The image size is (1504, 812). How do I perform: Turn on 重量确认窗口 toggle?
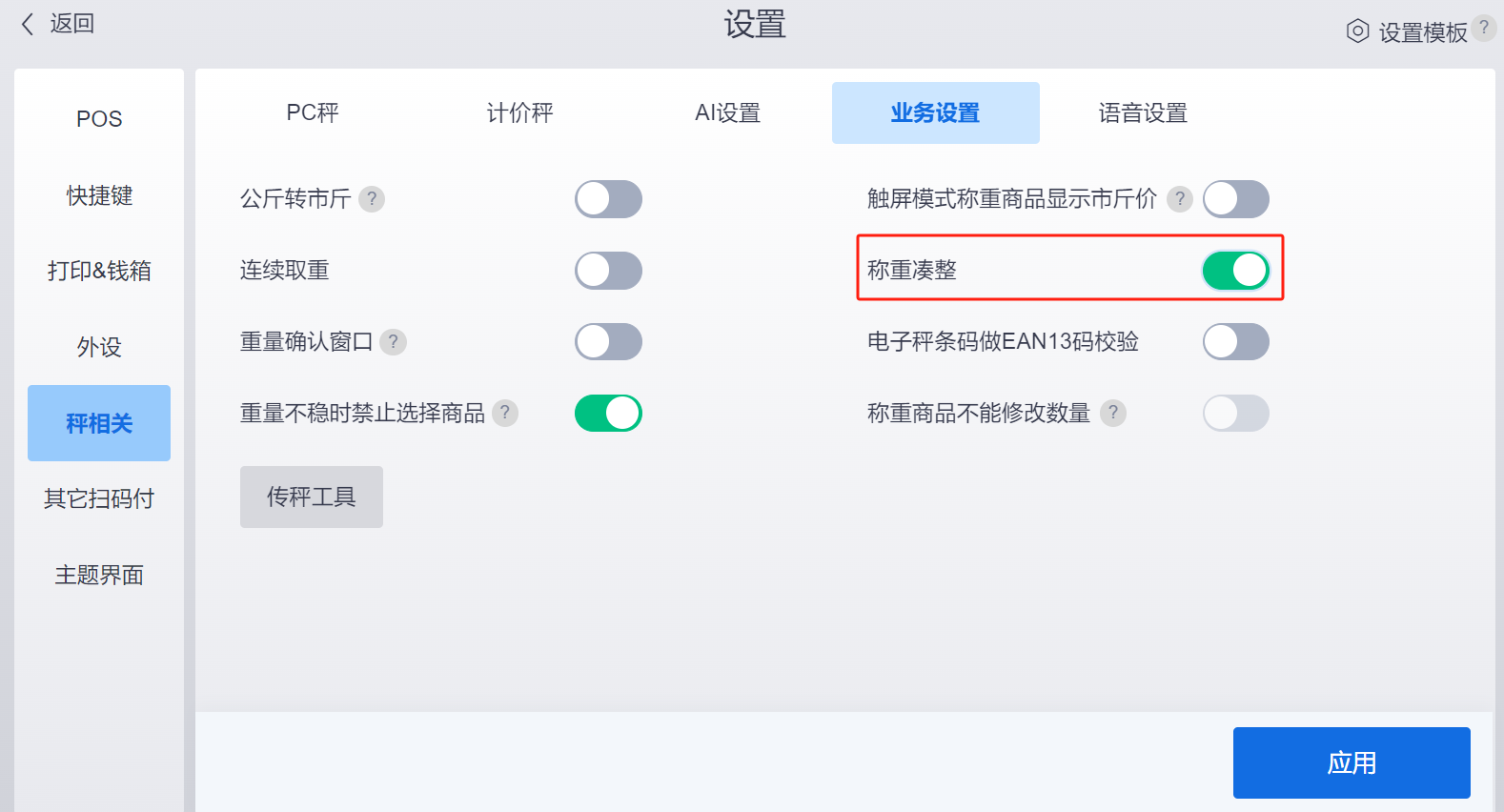(608, 342)
